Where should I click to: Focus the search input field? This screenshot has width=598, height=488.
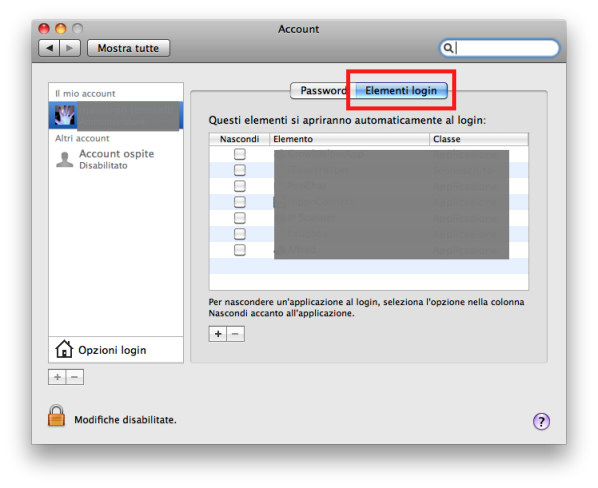pyautogui.click(x=506, y=48)
